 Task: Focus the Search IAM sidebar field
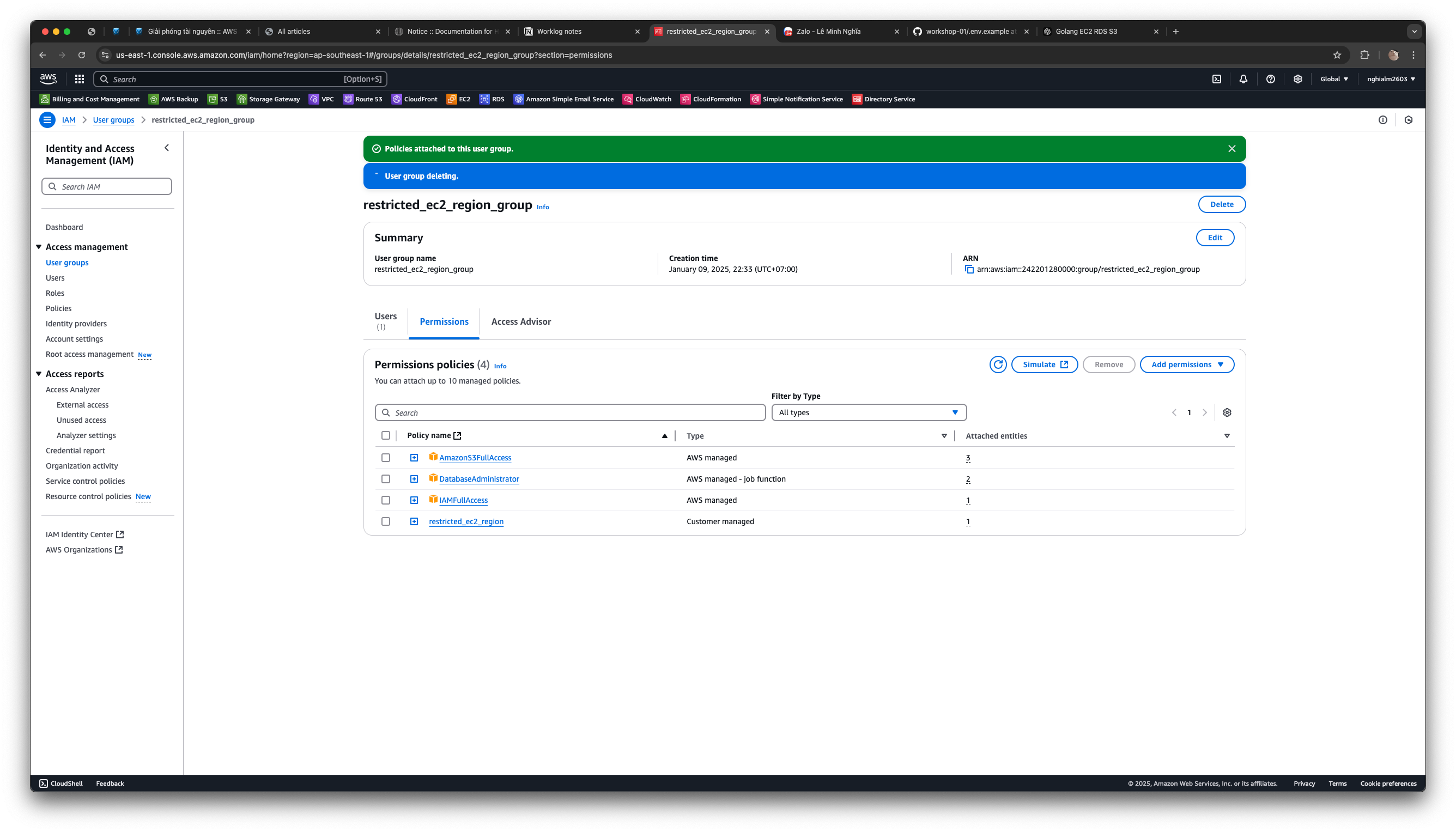click(x=107, y=186)
